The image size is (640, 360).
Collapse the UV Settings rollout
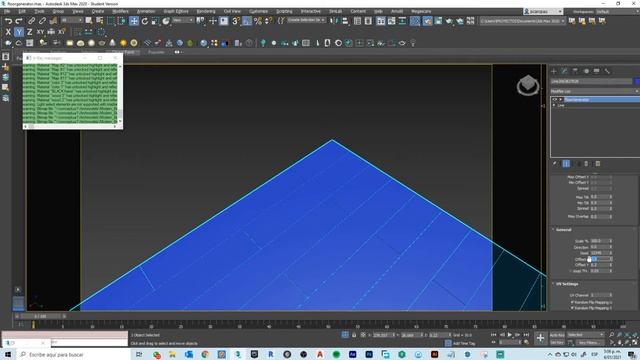566,284
